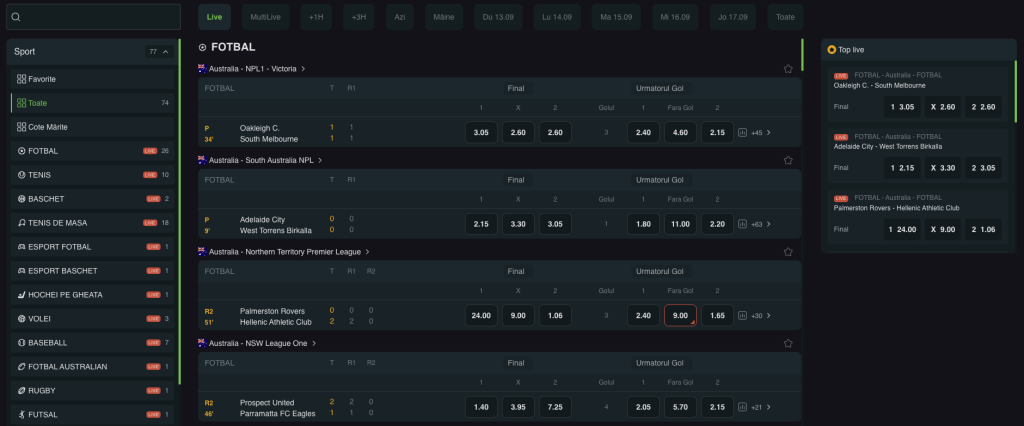Favorite the NSW League One star
This screenshot has height=426, width=1024.
[x=788, y=343]
